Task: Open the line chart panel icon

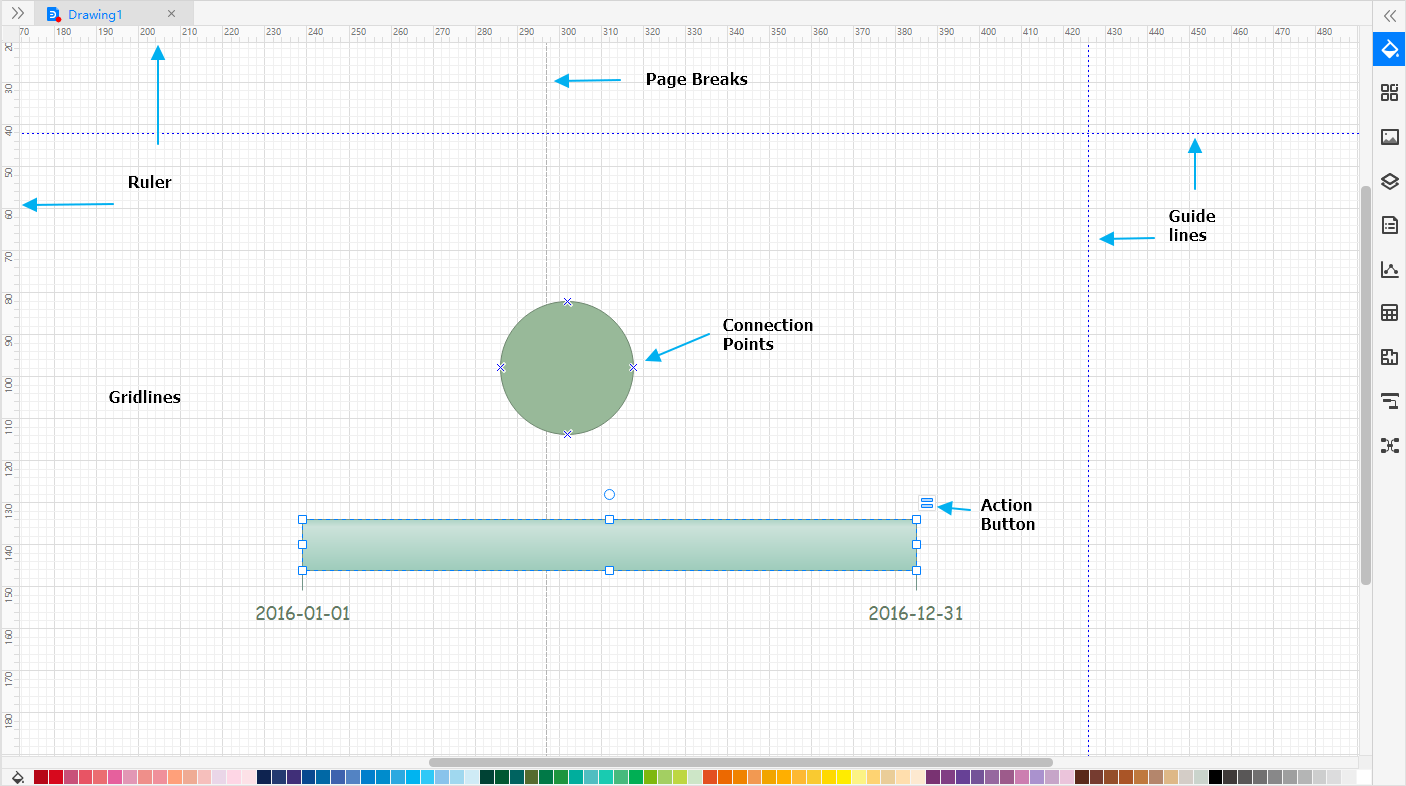Action: tap(1389, 269)
